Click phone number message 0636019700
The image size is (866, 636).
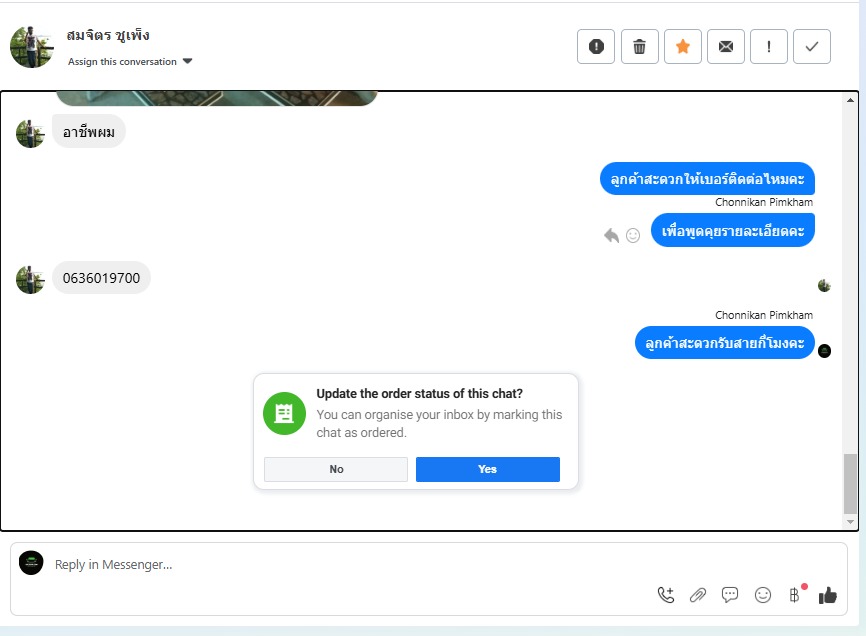click(101, 278)
